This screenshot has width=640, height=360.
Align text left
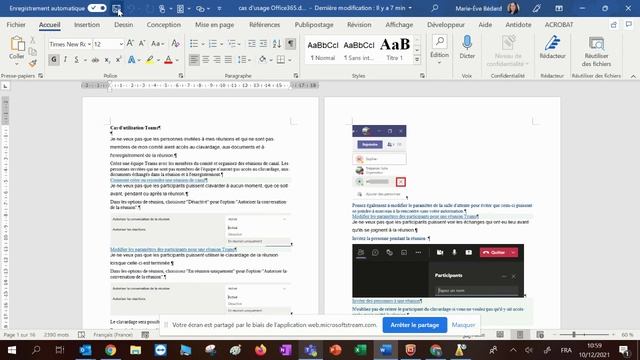(194, 60)
